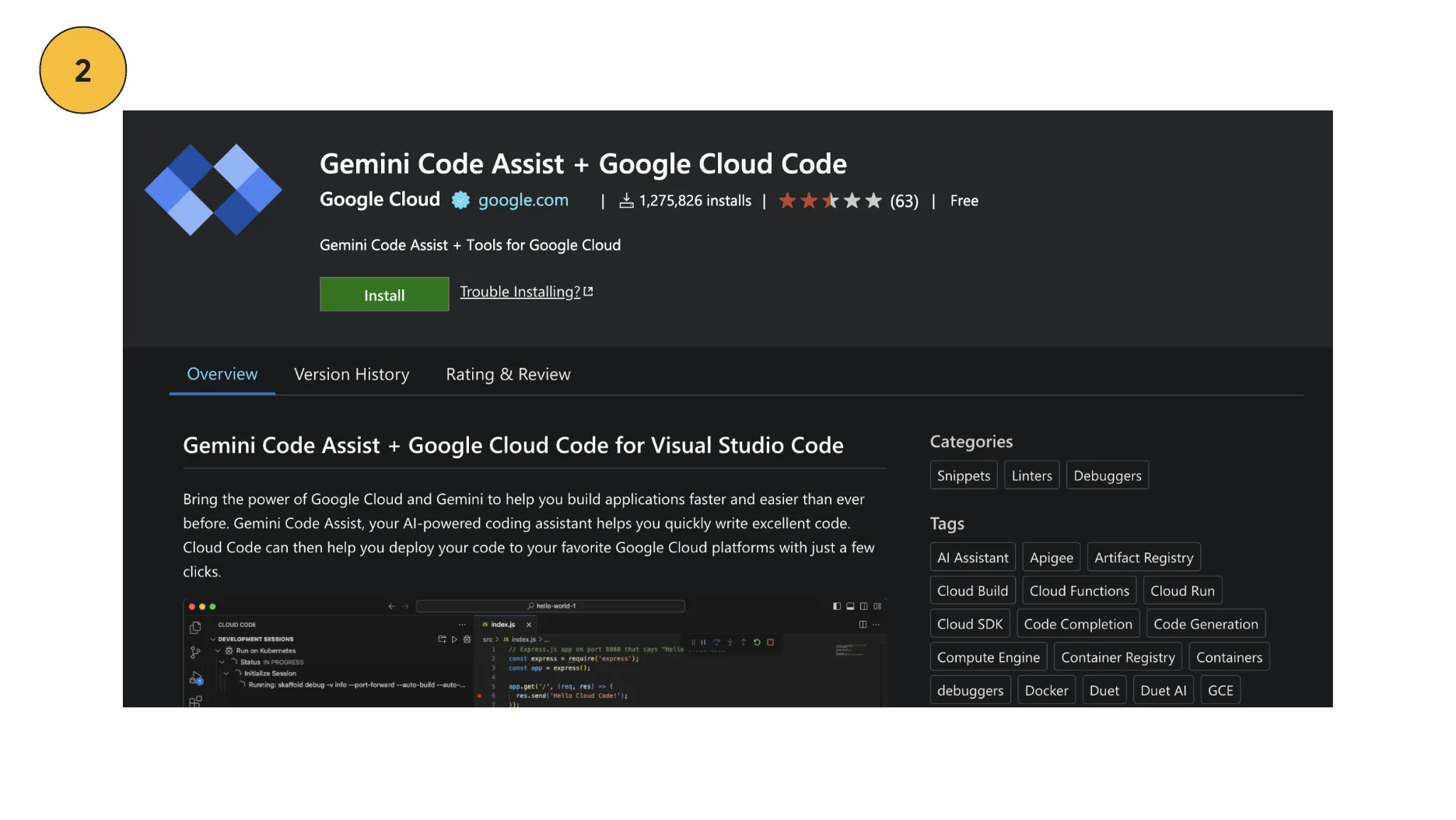
Task: Click the Gemini Code Assist extension logo
Action: pyautogui.click(x=213, y=190)
